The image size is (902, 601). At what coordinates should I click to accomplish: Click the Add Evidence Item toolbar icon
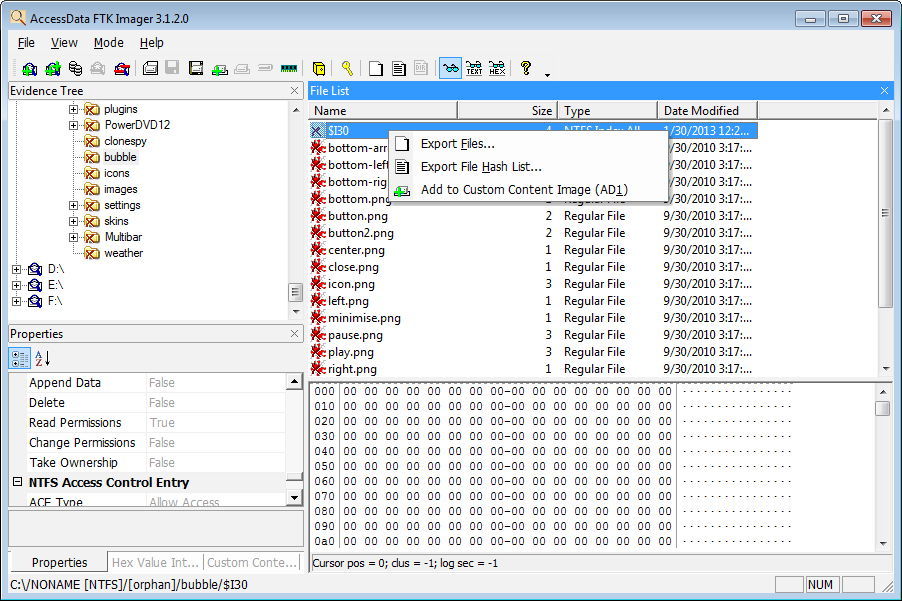(x=29, y=69)
